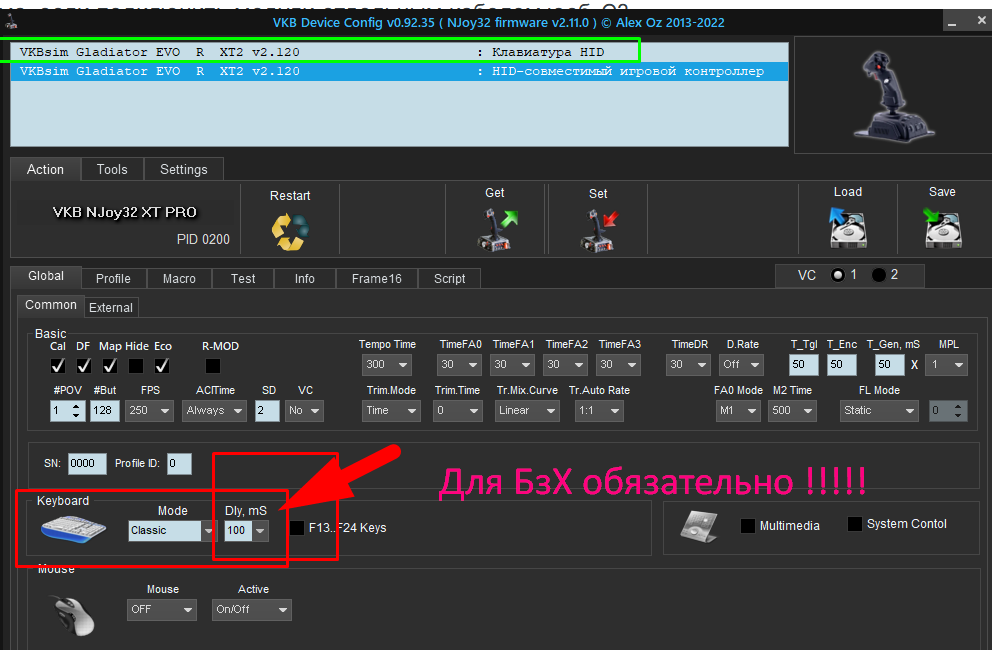
Task: Open the VC No dropdown in Basic
Action: 304,411
